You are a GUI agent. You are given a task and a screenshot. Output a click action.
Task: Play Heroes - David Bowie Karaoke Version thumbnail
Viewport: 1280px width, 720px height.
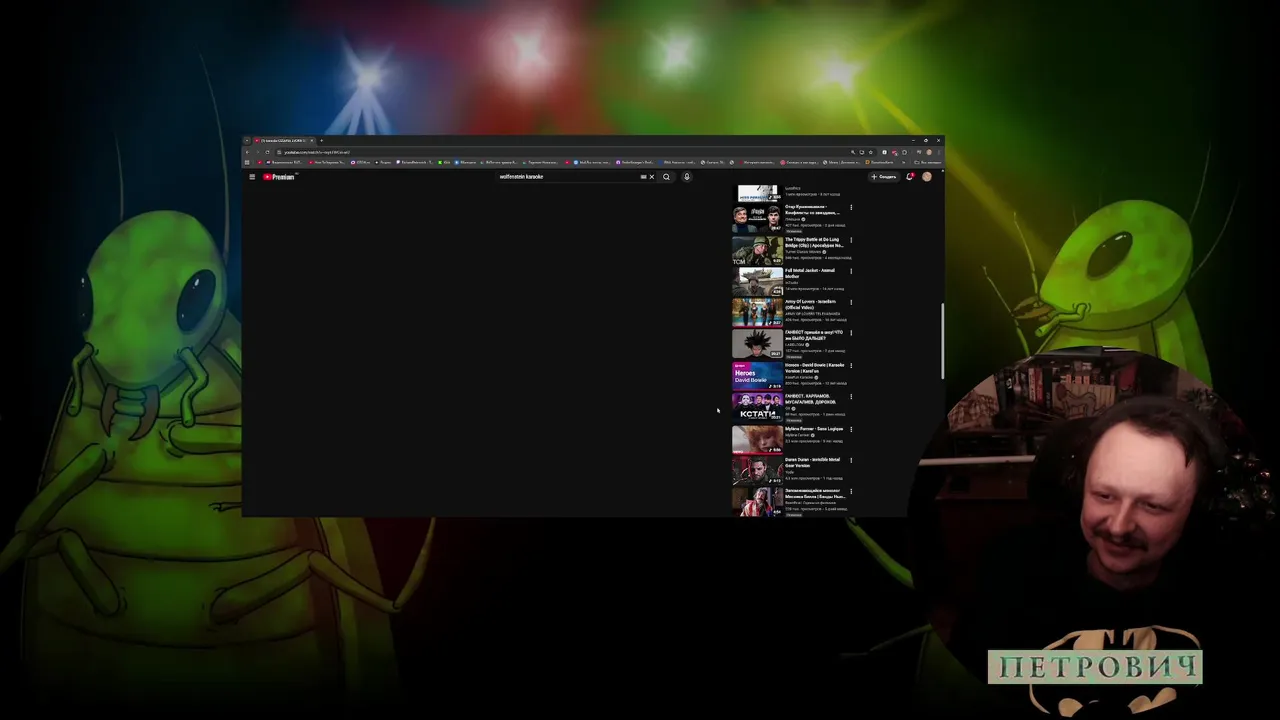click(757, 375)
